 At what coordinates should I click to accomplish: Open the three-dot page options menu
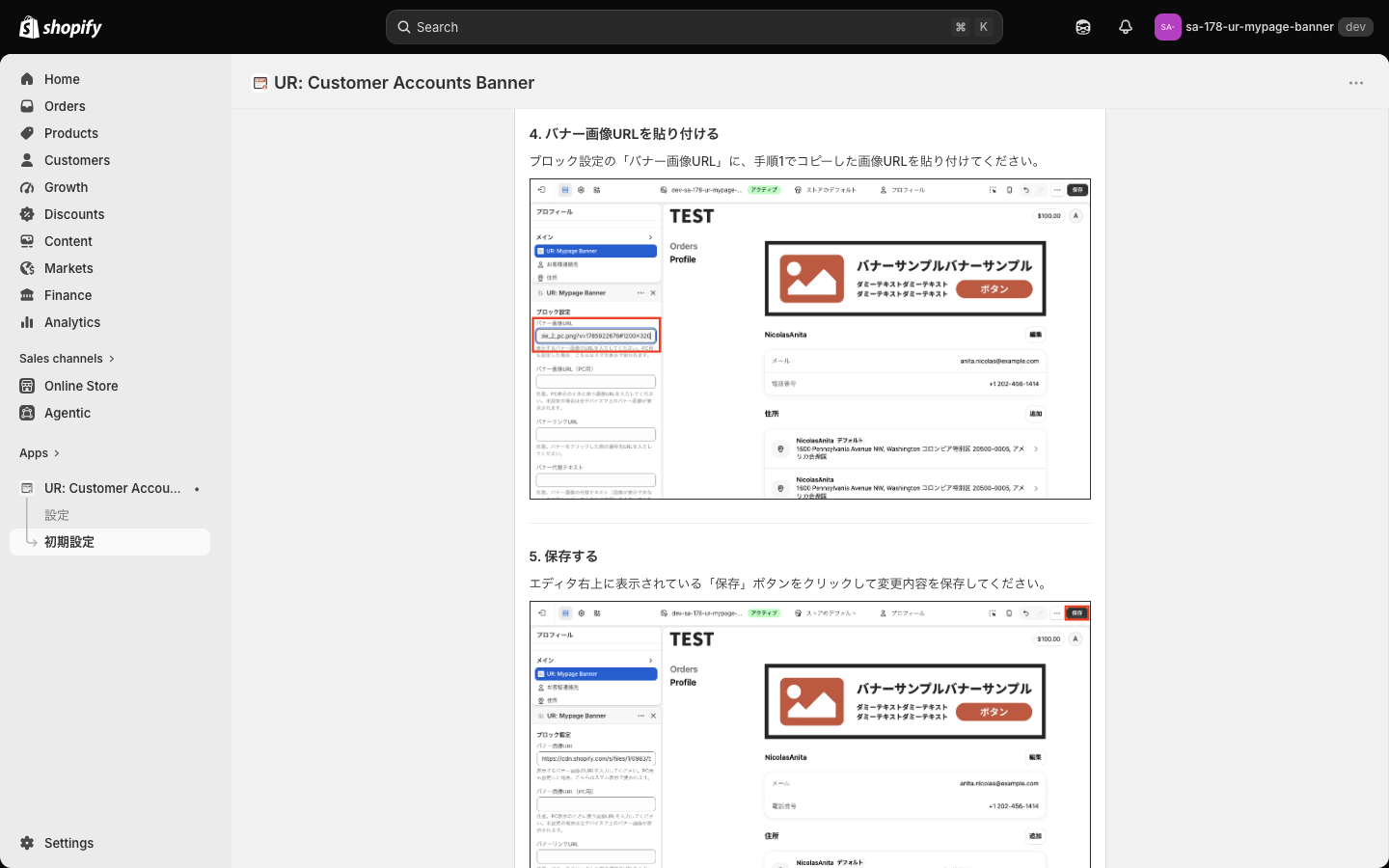(x=1356, y=83)
